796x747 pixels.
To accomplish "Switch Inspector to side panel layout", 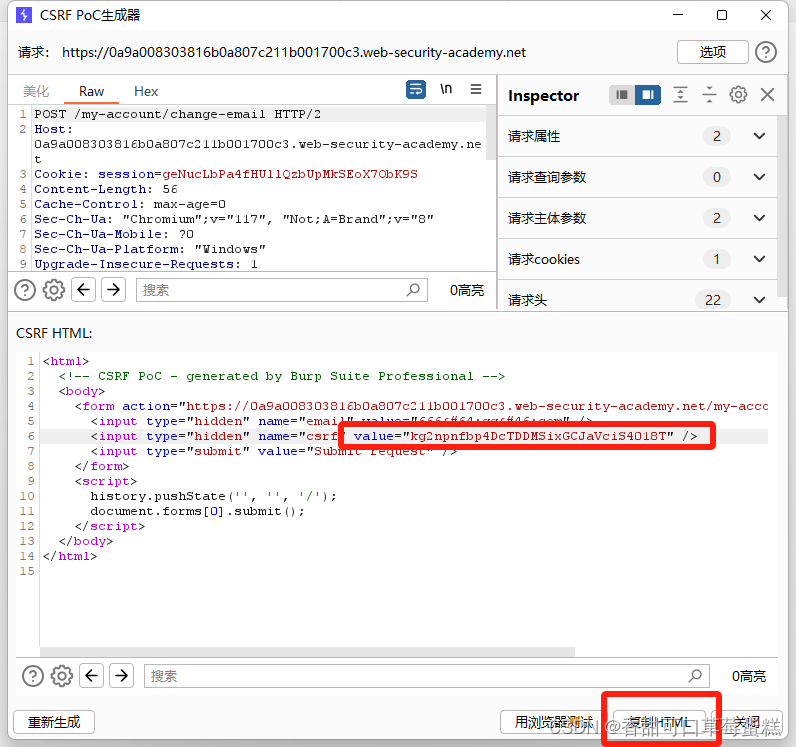I will [648, 94].
